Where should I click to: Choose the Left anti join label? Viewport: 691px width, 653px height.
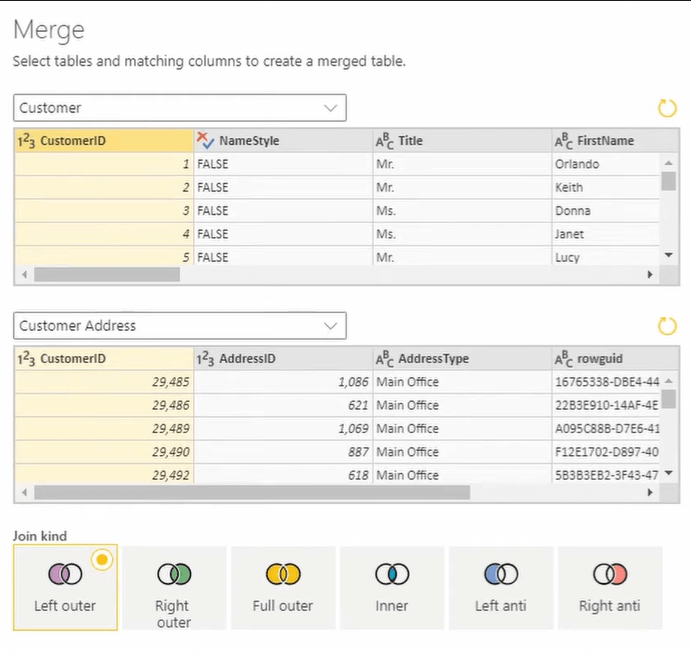(x=501, y=606)
